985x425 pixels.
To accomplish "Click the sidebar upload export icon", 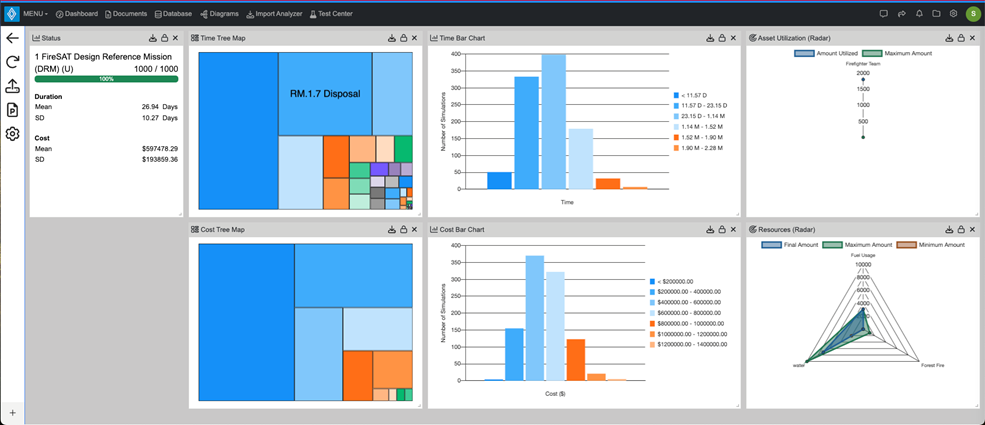I will (x=13, y=86).
